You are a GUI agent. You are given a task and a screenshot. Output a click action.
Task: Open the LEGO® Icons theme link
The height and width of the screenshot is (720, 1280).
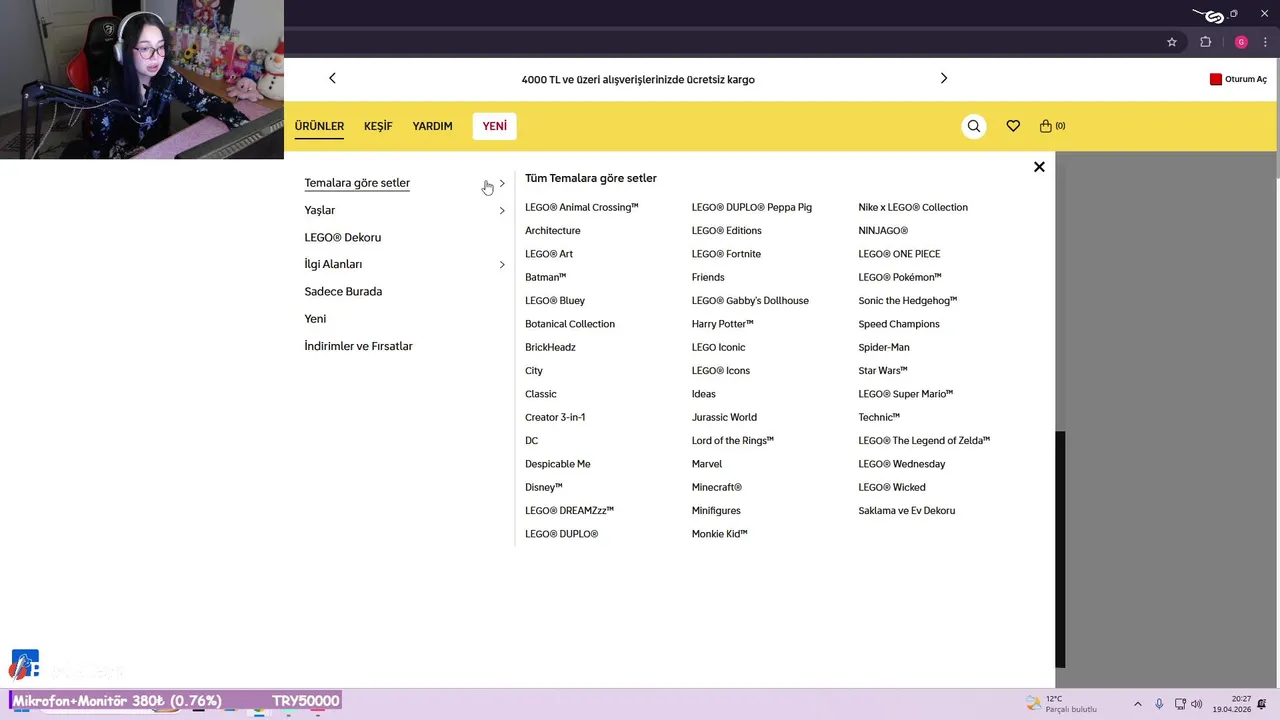pos(721,370)
